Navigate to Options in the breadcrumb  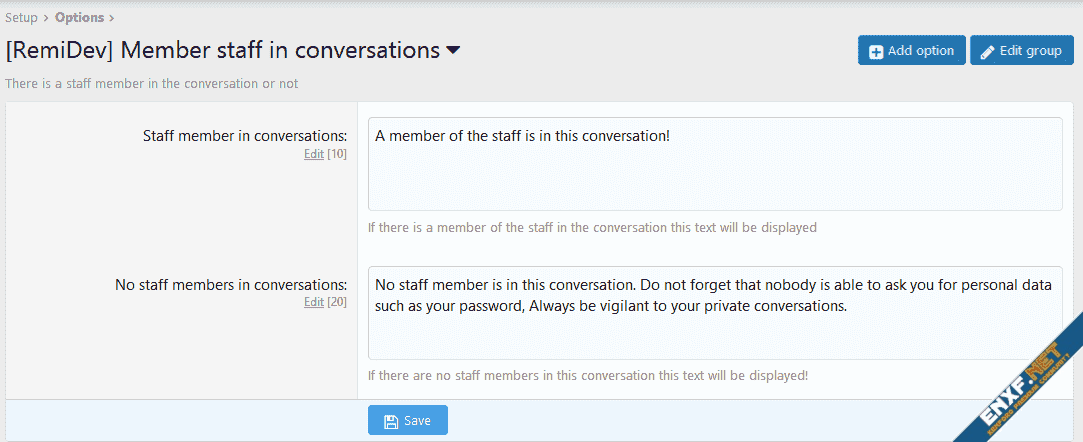point(80,18)
